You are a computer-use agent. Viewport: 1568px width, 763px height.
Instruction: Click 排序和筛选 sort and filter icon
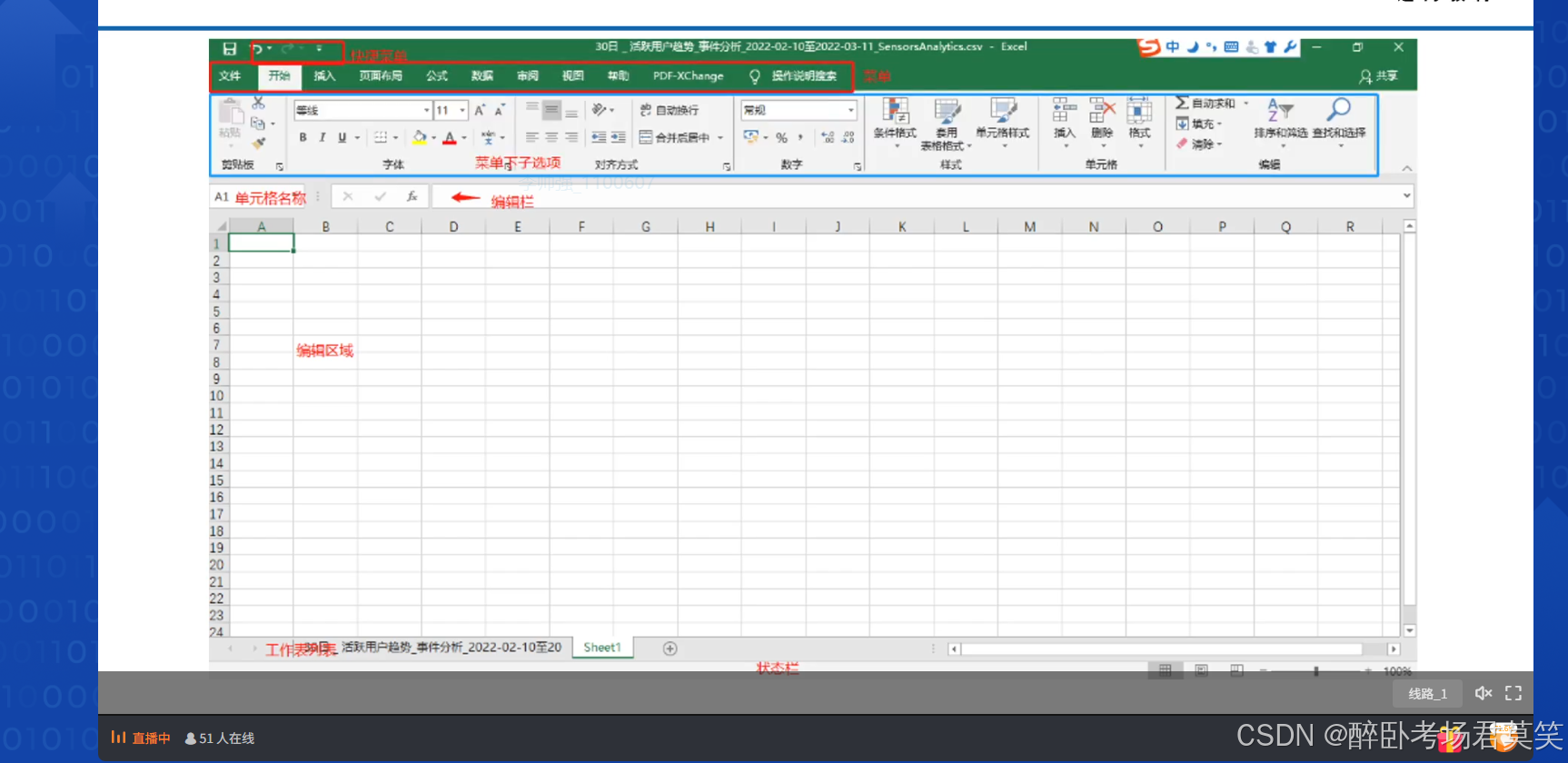[x=1280, y=110]
